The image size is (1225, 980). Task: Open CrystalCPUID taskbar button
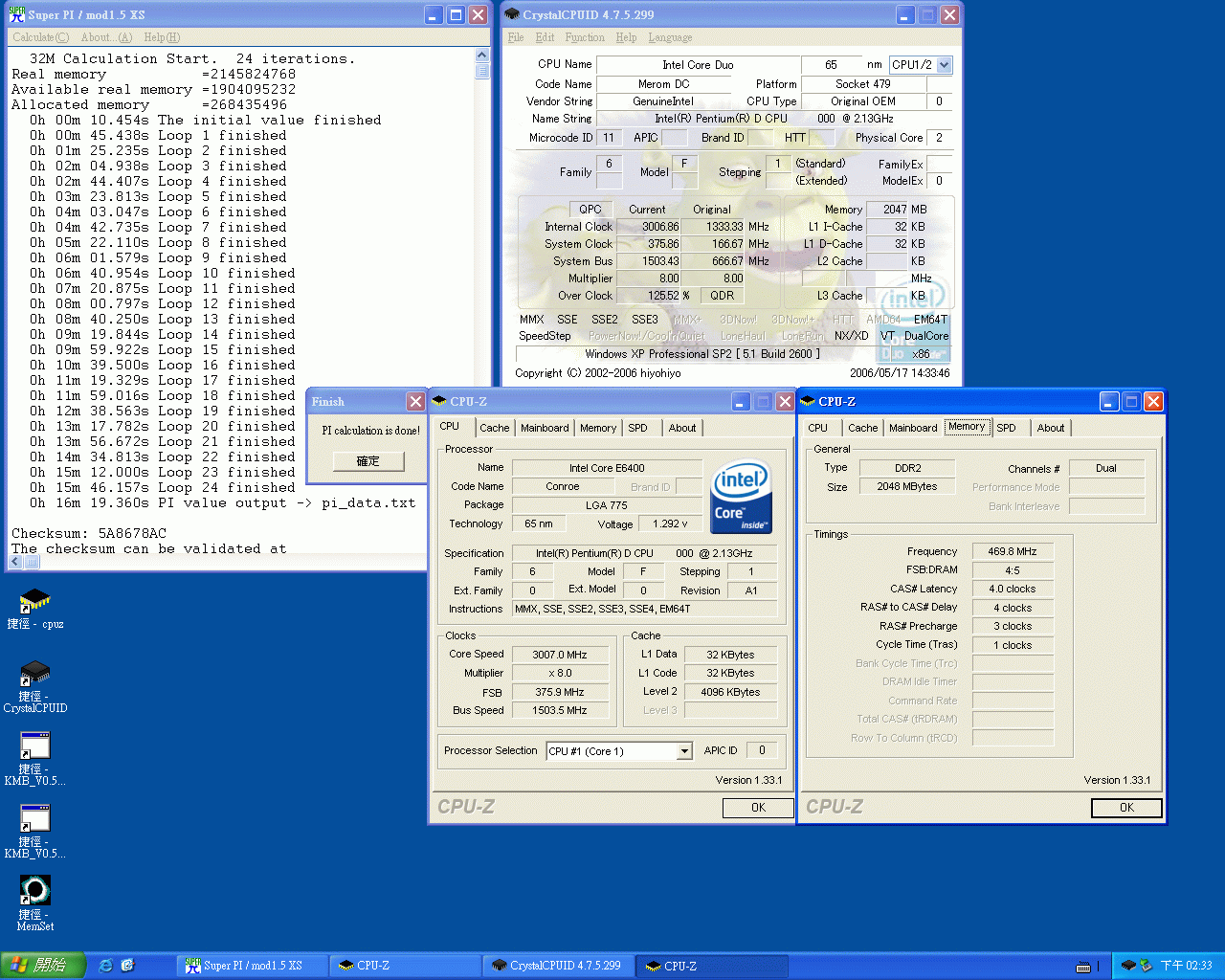[558, 966]
